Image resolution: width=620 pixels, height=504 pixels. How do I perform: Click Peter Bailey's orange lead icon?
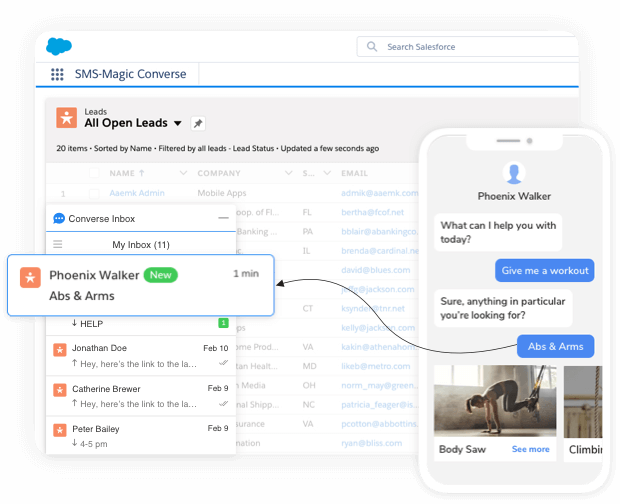pos(60,430)
